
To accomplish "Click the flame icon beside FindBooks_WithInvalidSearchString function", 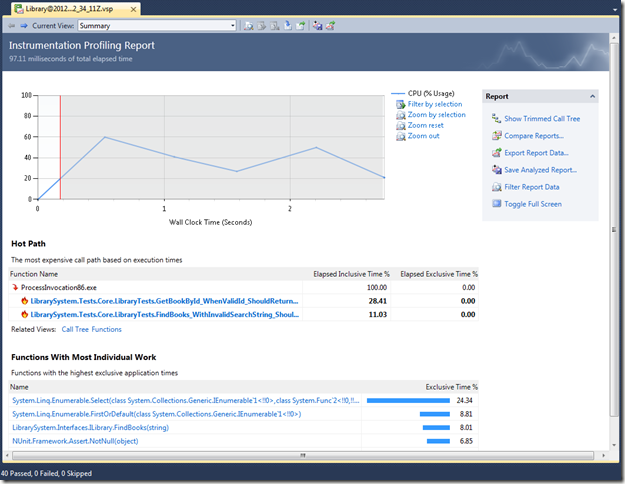I will (25, 314).
